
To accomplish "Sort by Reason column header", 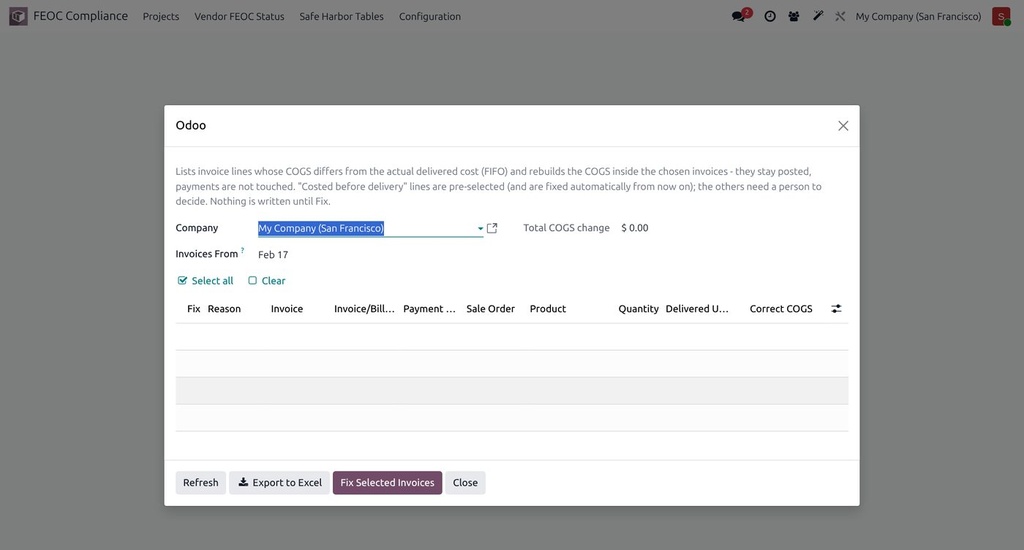I will point(224,309).
